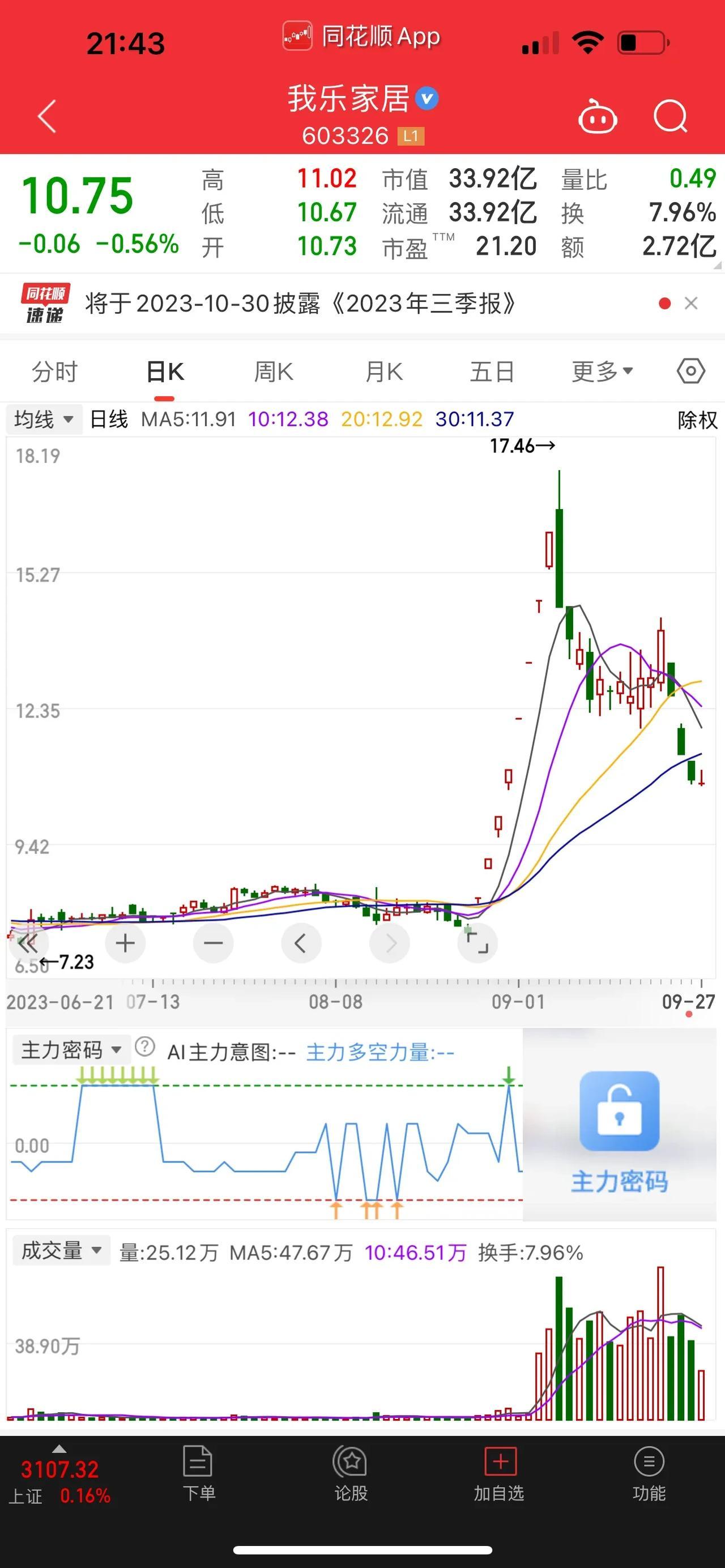Tap 主力密码 blue unlock label
The width and height of the screenshot is (725, 1568).
pos(619,1181)
